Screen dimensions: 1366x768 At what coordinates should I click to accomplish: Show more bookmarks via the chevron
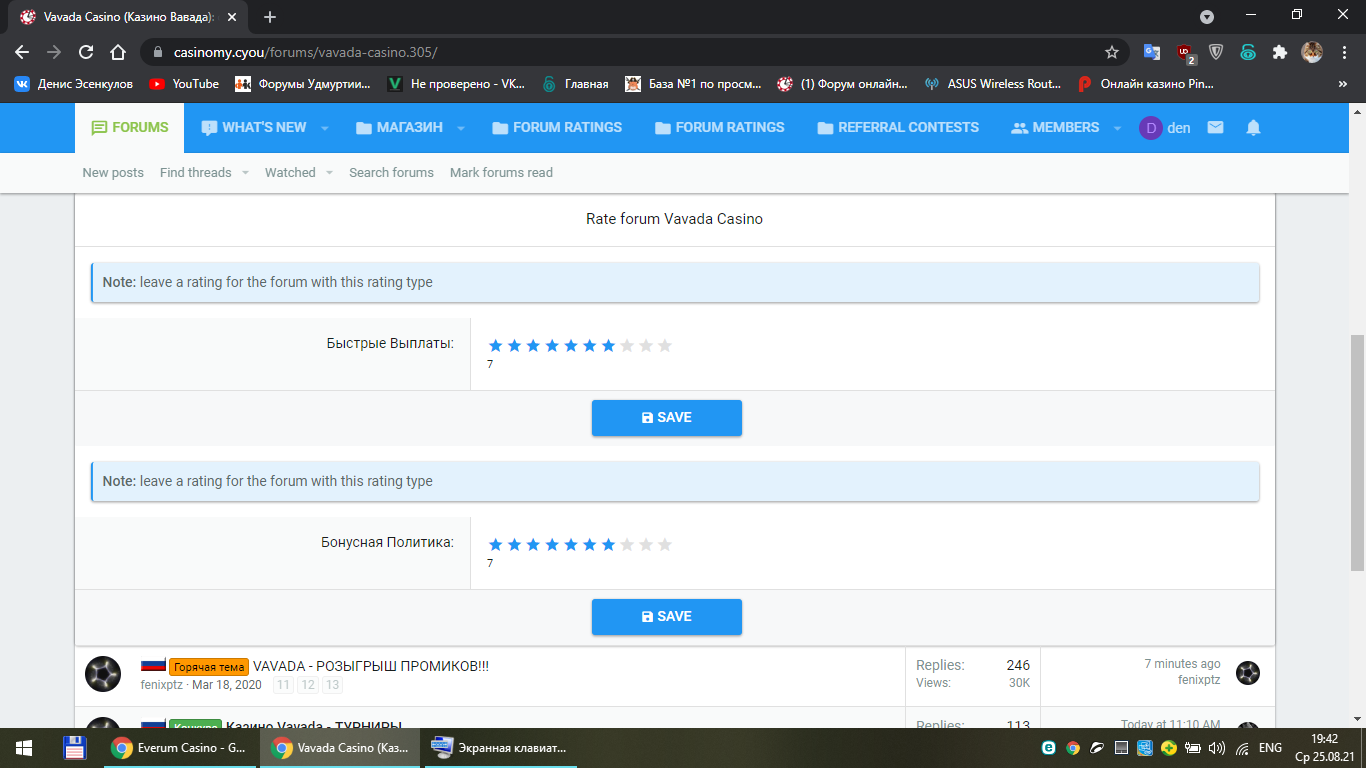(1343, 84)
